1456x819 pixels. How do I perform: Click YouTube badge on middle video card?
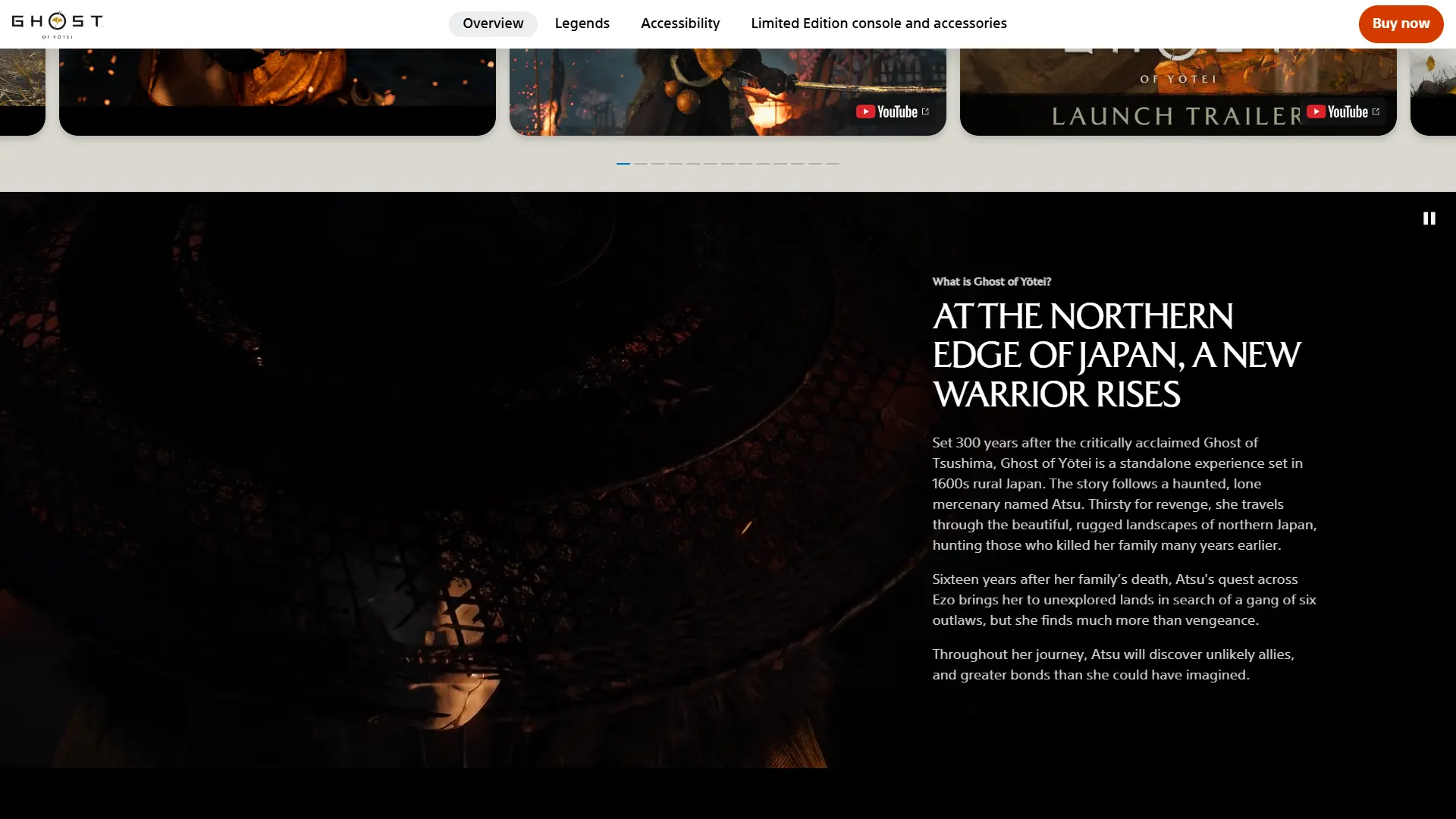pyautogui.click(x=886, y=112)
